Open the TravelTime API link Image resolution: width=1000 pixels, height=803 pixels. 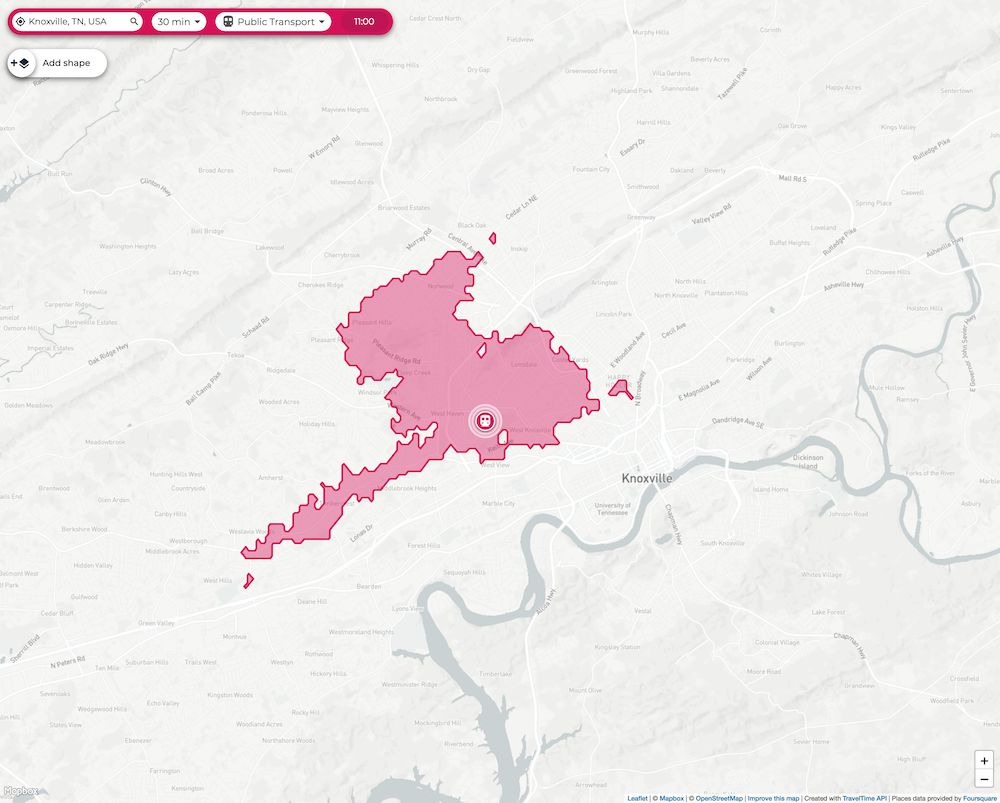coord(864,798)
